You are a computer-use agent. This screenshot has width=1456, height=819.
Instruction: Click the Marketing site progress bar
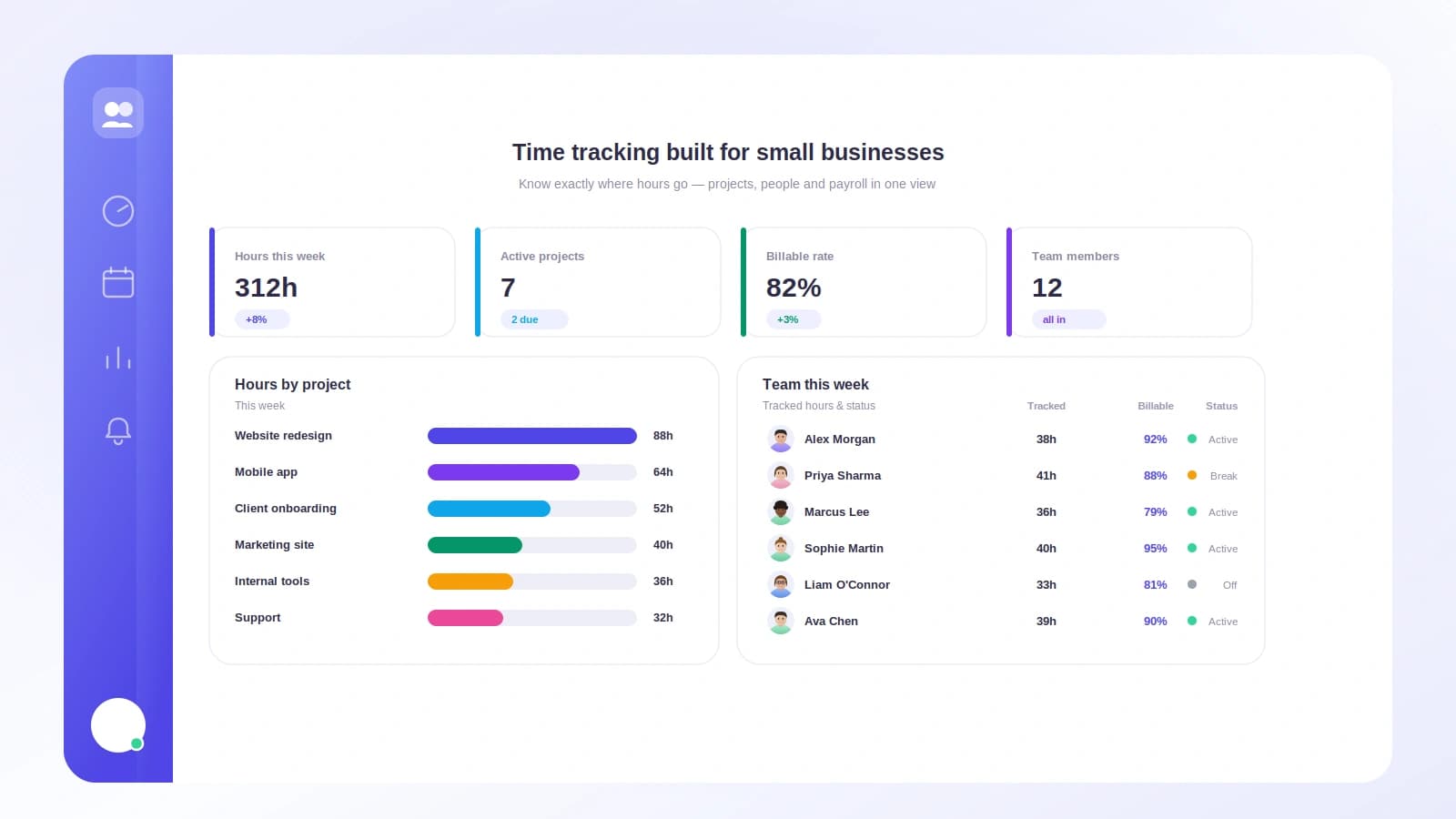(x=532, y=545)
